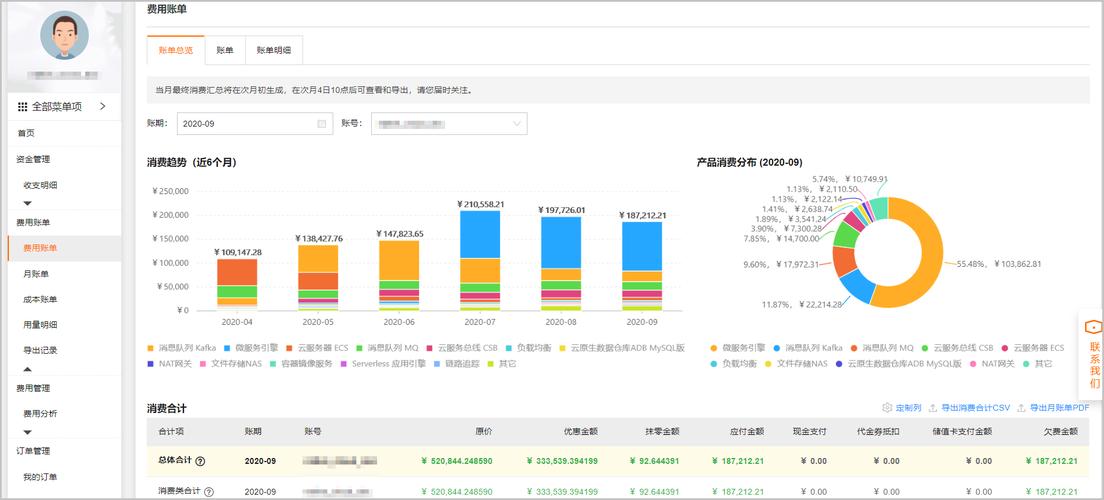Toggle 链路追踪 legend entry

pyautogui.click(x=457, y=364)
